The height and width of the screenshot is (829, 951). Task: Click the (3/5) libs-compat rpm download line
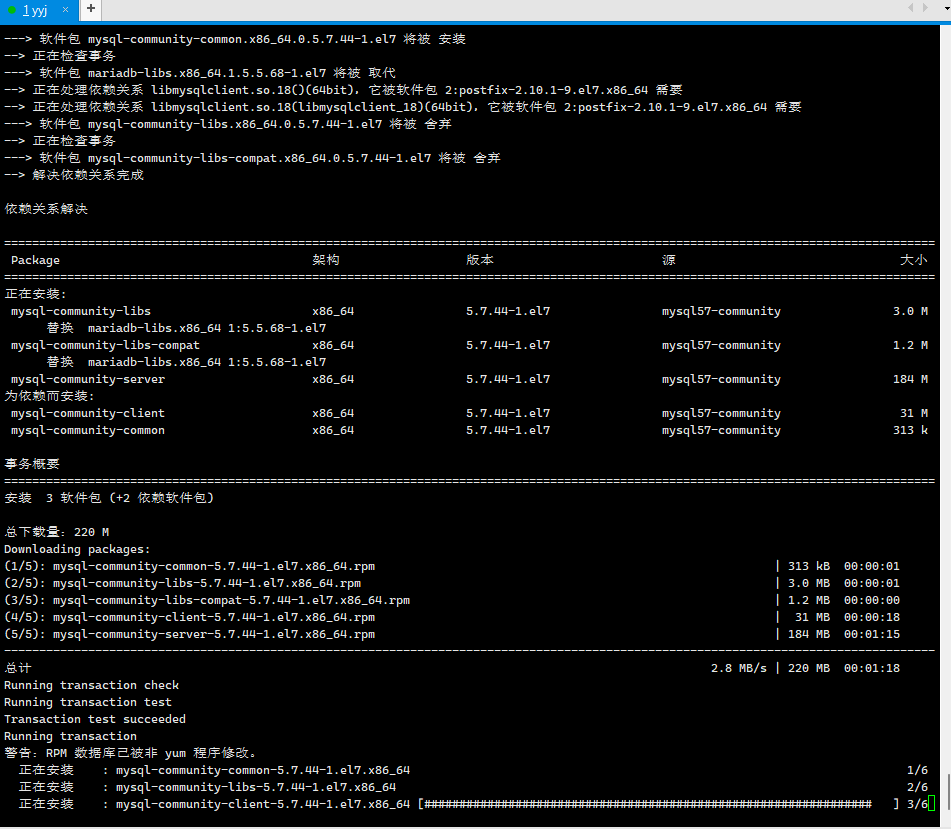pos(452,600)
